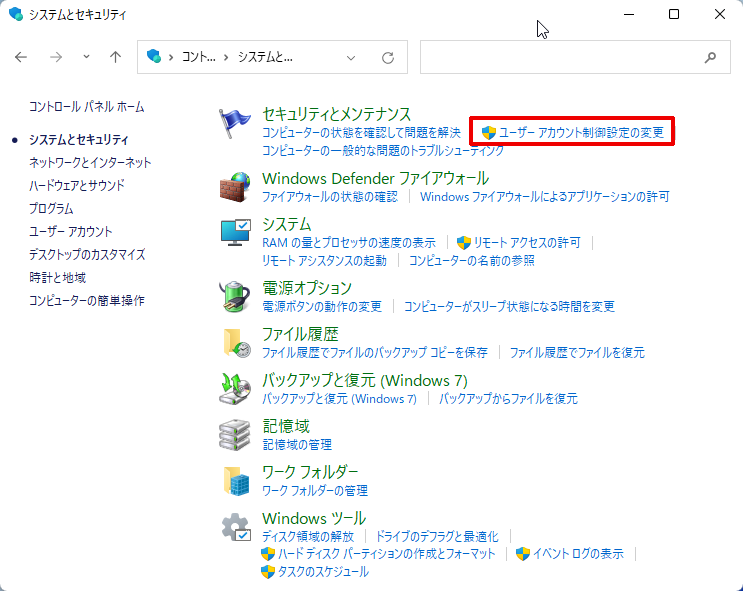Open セキュリティとメンテナンス heading
Image resolution: width=743 pixels, height=591 pixels.
pos(336,114)
